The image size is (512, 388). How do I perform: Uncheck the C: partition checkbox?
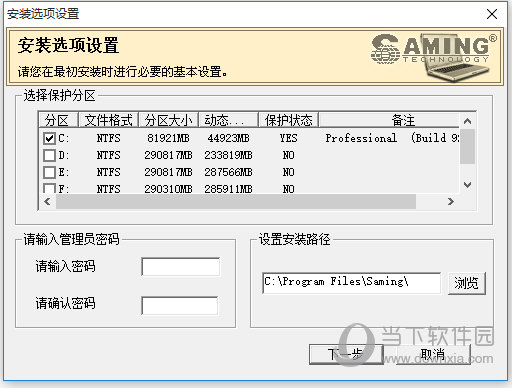tap(49, 138)
